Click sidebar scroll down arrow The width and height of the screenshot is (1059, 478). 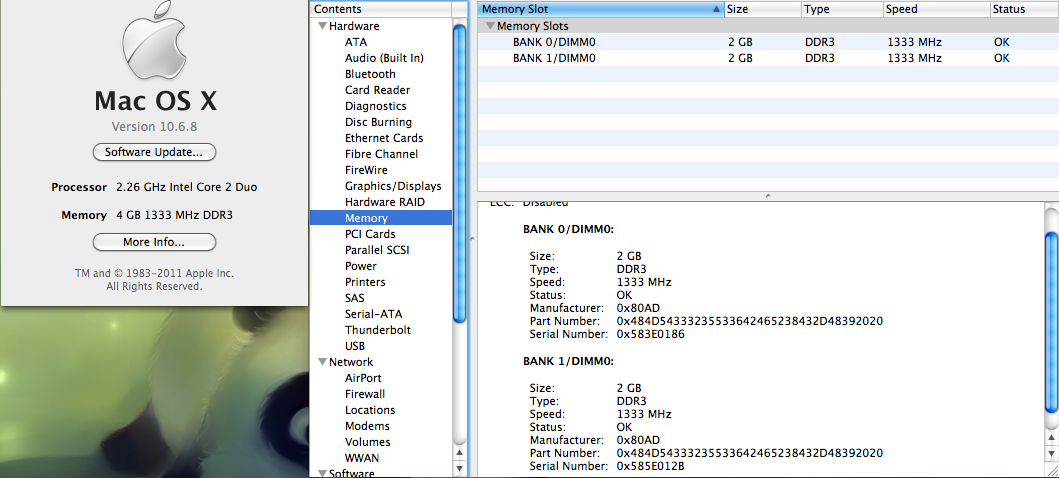459,467
